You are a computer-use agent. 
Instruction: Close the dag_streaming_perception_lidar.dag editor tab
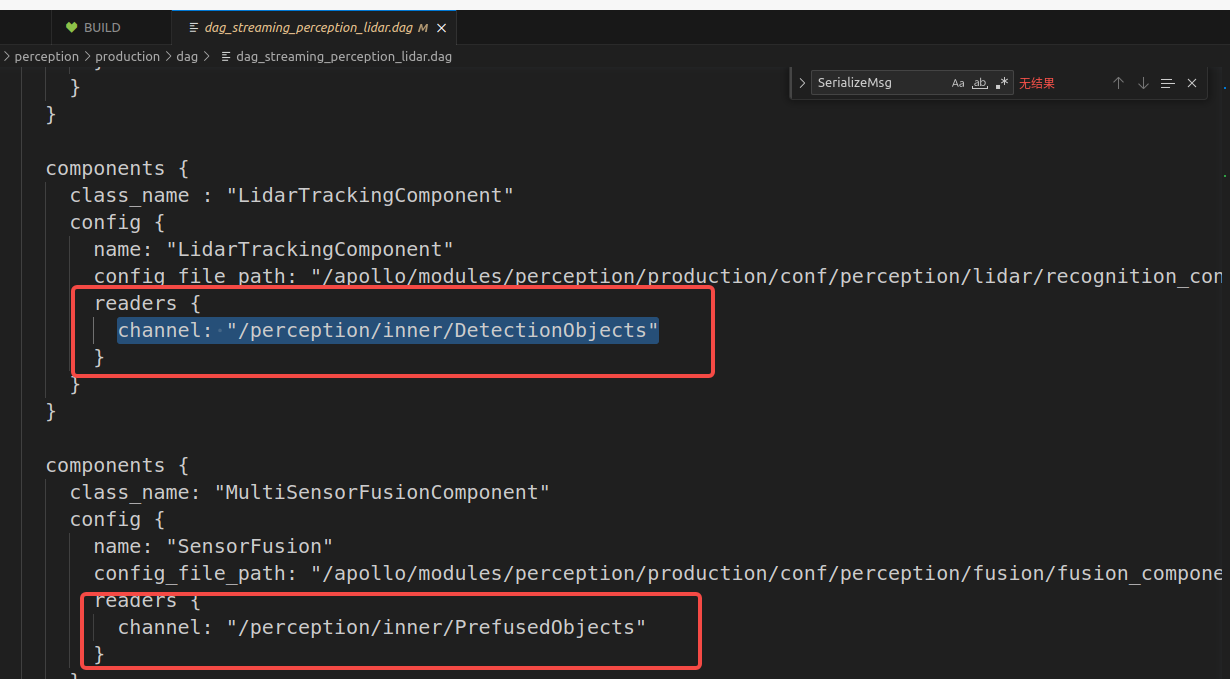(x=441, y=27)
